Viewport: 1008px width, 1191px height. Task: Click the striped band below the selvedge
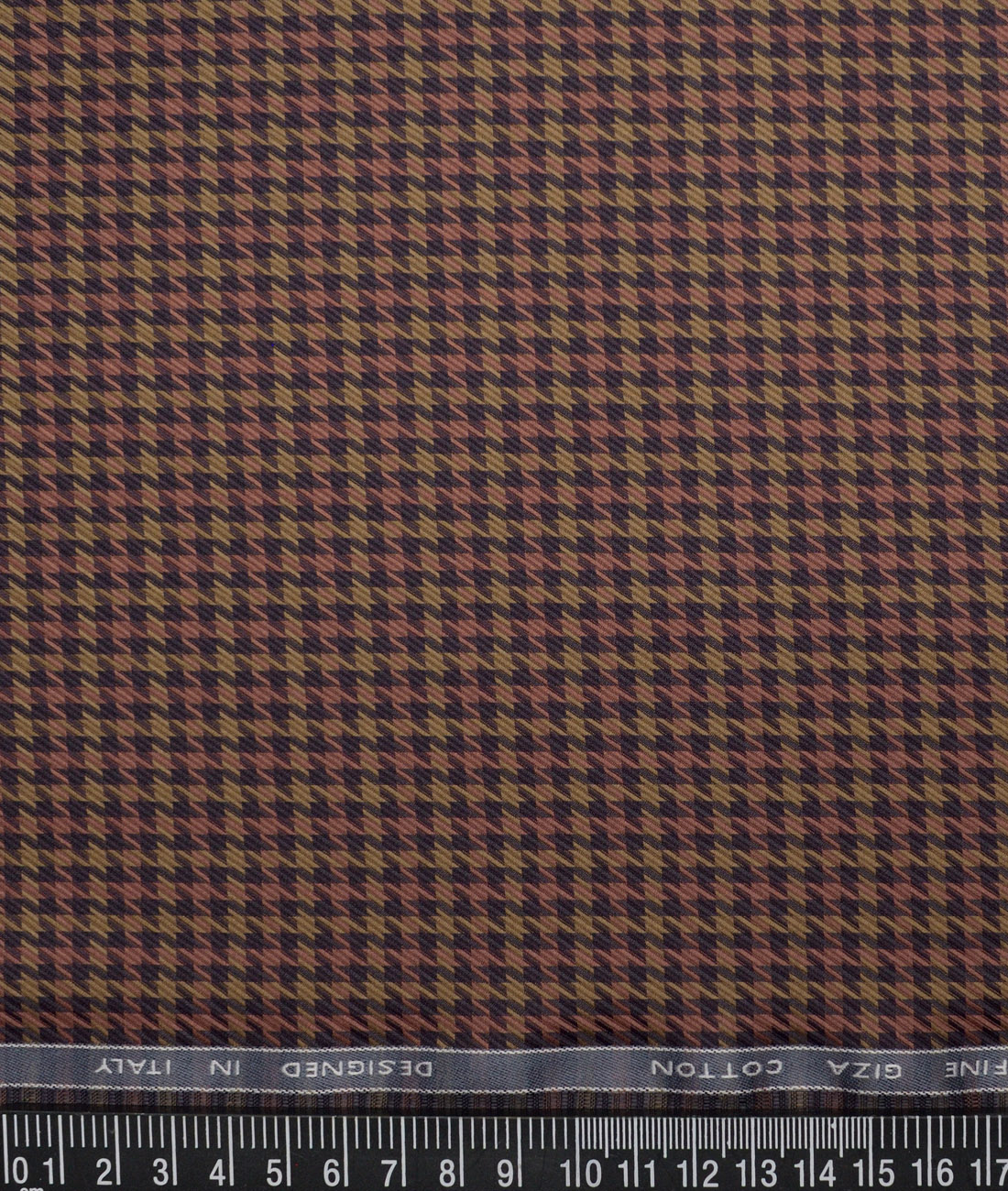(504, 1098)
